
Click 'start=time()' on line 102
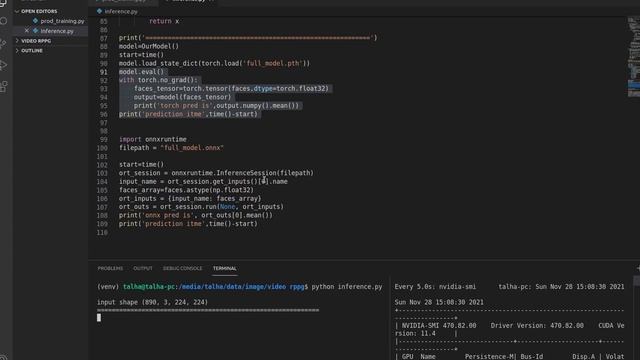141,164
